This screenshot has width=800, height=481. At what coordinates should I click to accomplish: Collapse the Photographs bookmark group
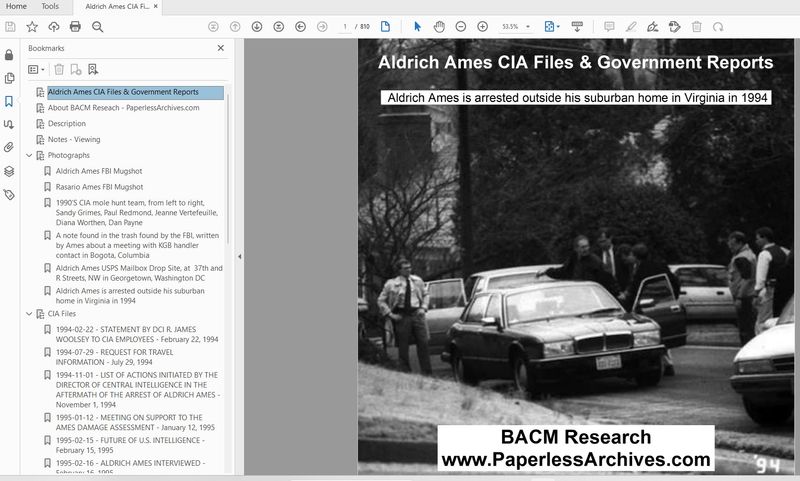[29, 156]
